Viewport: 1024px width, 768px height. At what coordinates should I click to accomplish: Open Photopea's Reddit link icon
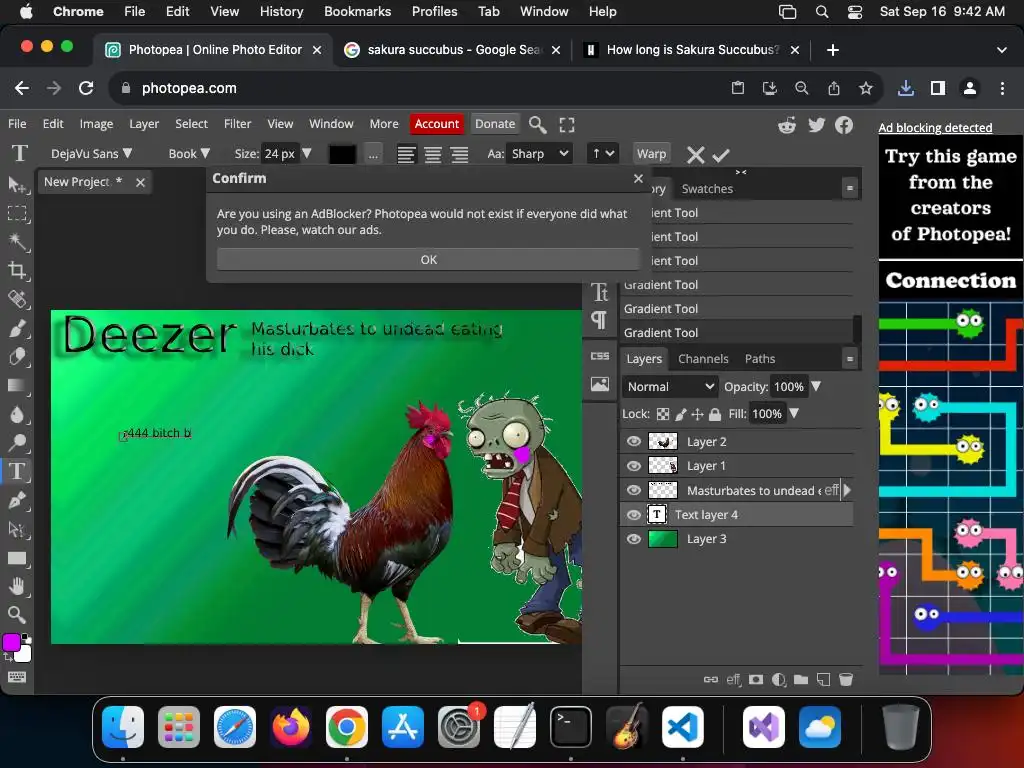pos(787,125)
